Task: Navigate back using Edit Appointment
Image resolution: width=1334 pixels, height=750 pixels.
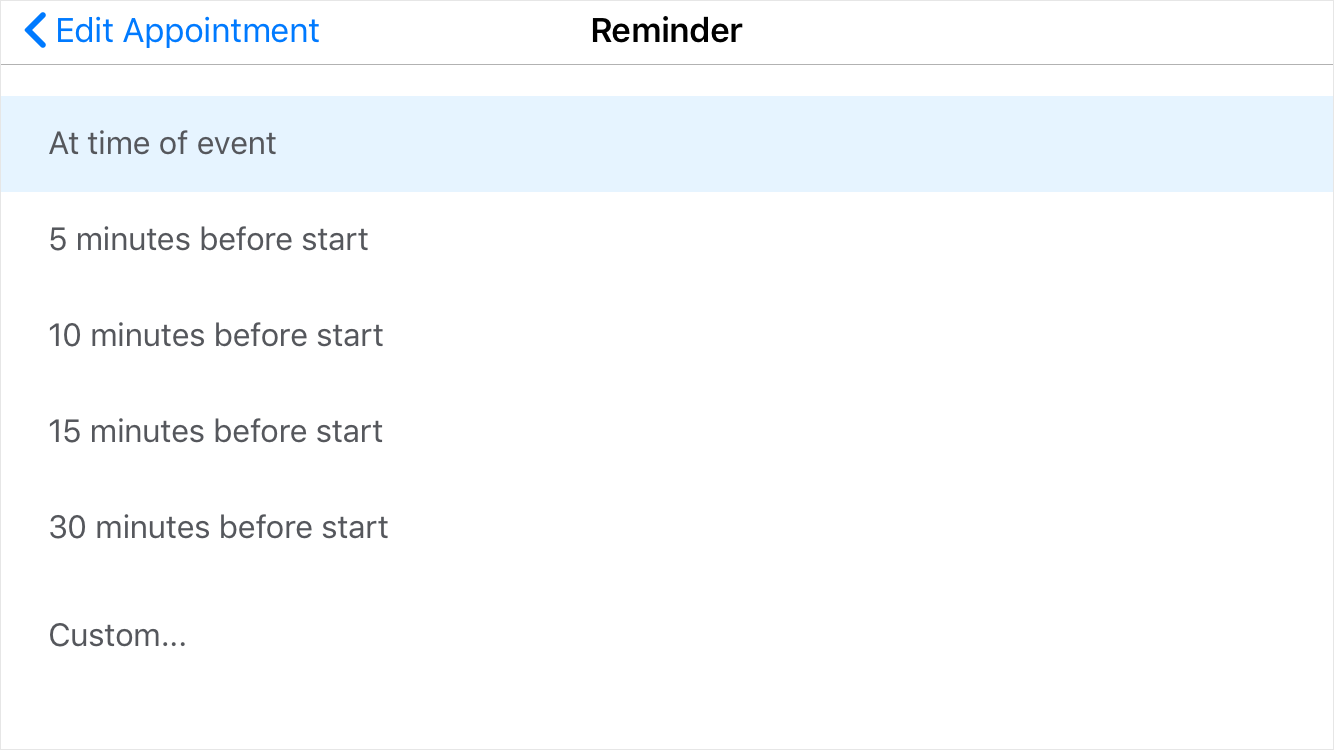Action: (x=186, y=30)
